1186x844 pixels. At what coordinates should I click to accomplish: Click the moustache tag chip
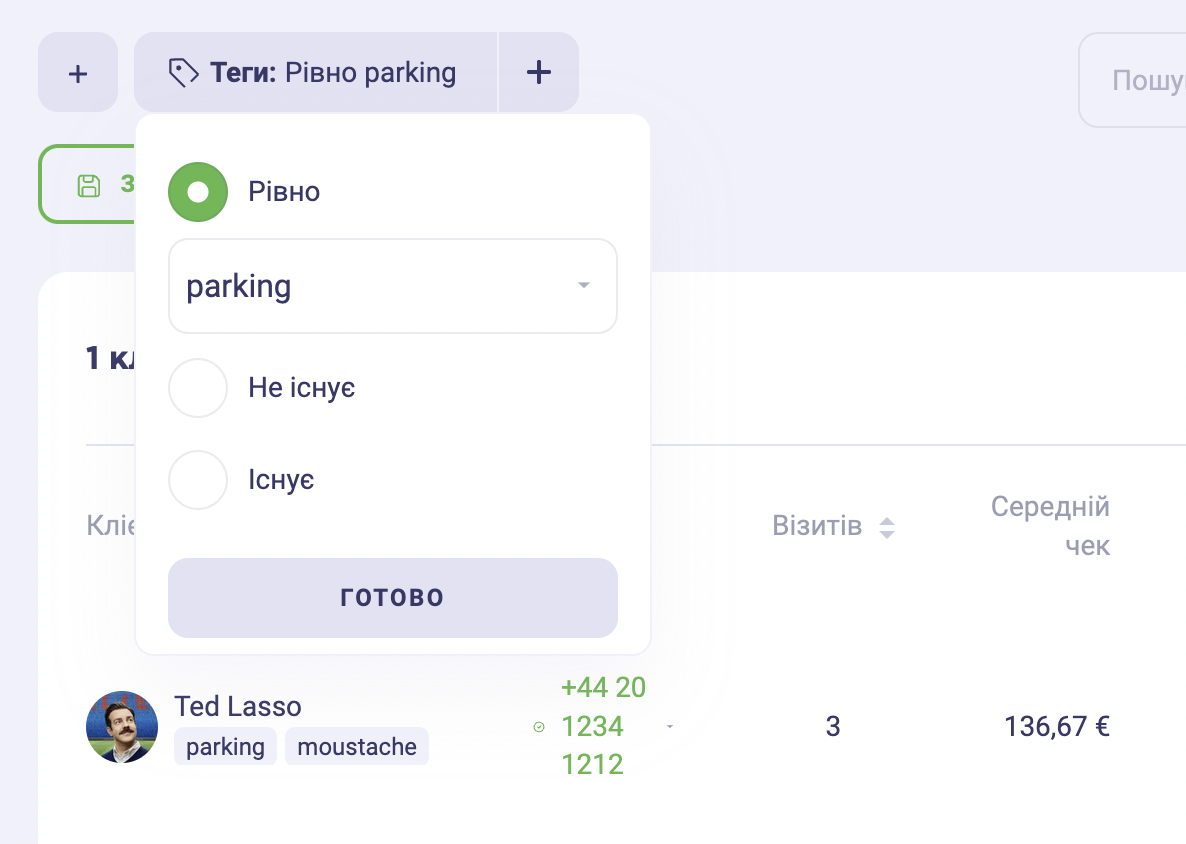tap(357, 746)
